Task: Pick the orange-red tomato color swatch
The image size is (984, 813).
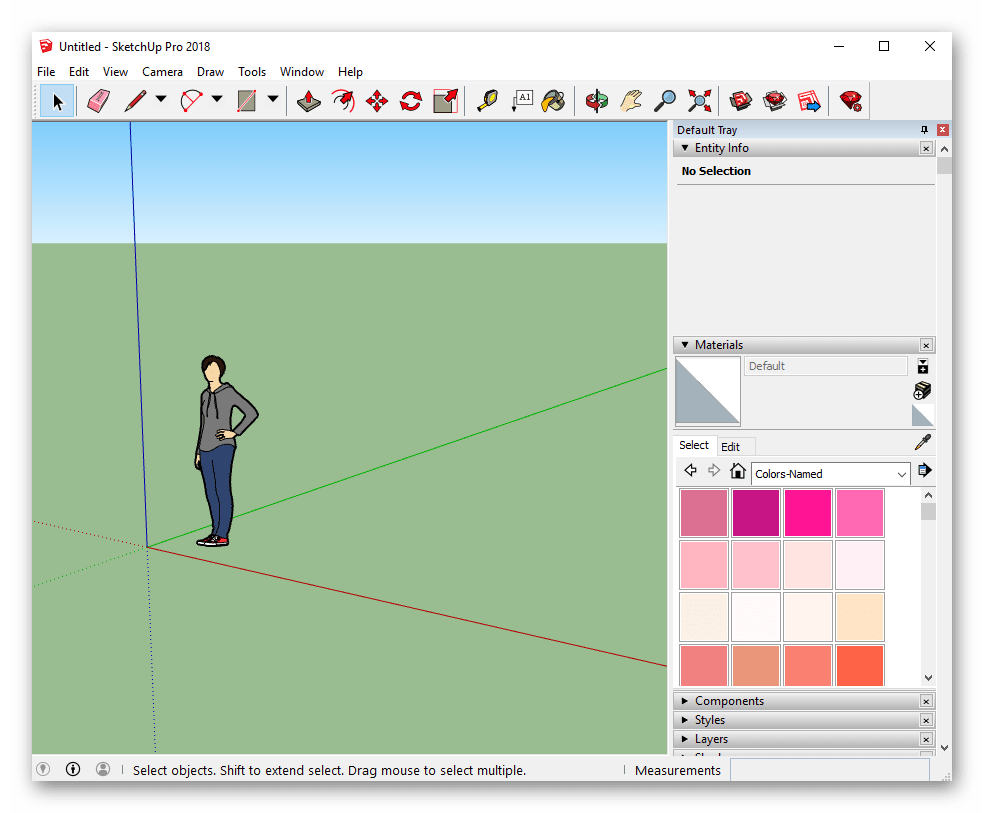Action: point(860,666)
